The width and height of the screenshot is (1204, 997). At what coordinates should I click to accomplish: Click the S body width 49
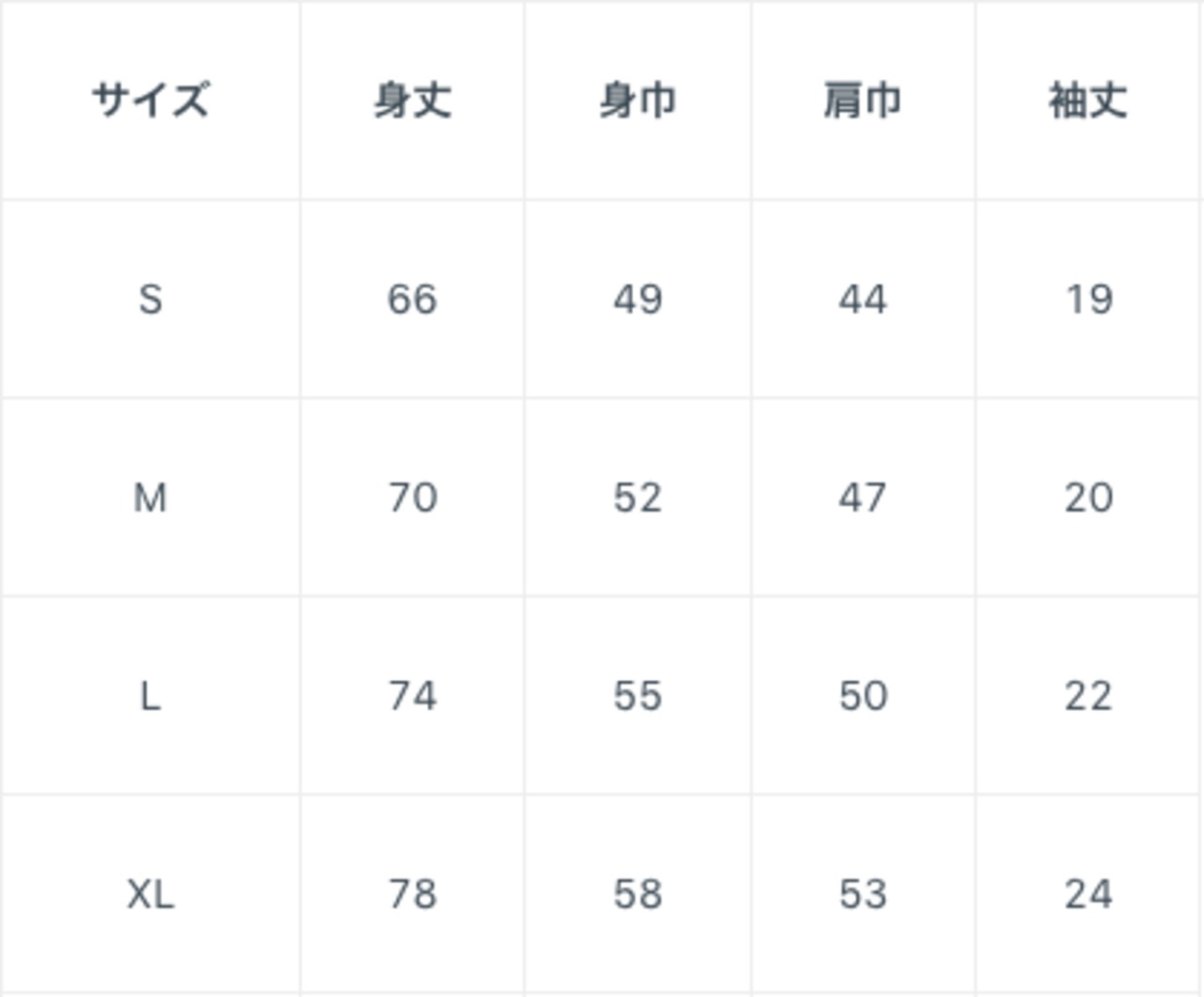(638, 299)
